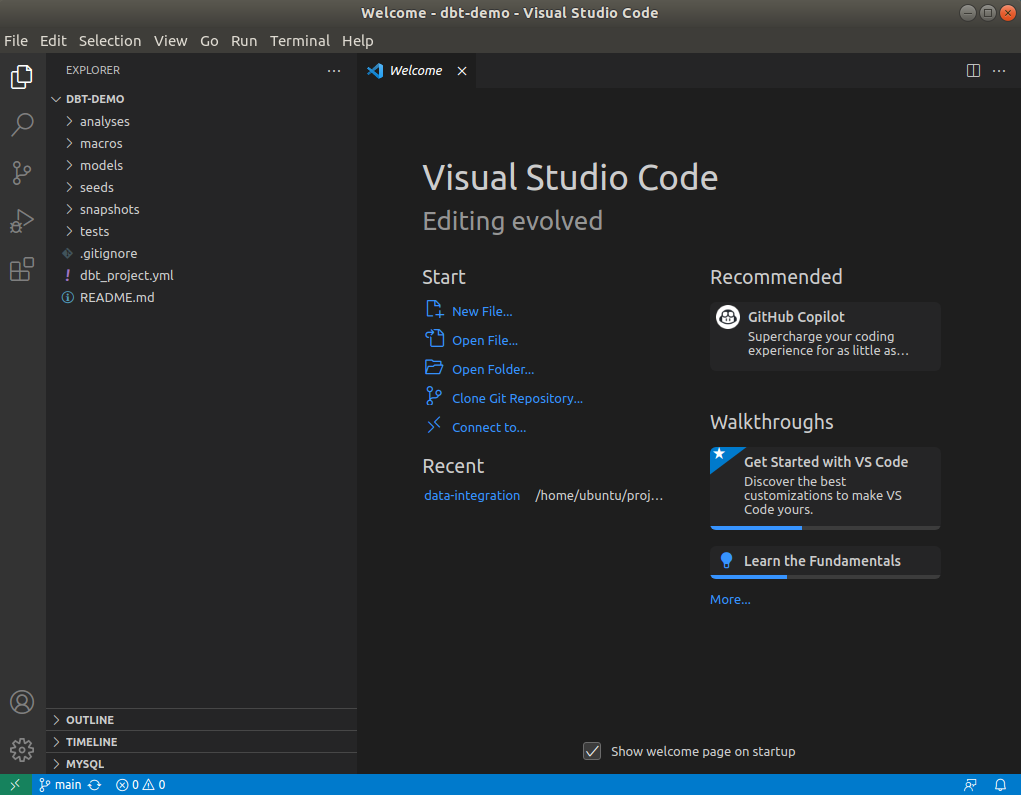Screen dimensions: 1021x795
Task: Open dbt_project.yml in the explorer
Action: pos(126,275)
